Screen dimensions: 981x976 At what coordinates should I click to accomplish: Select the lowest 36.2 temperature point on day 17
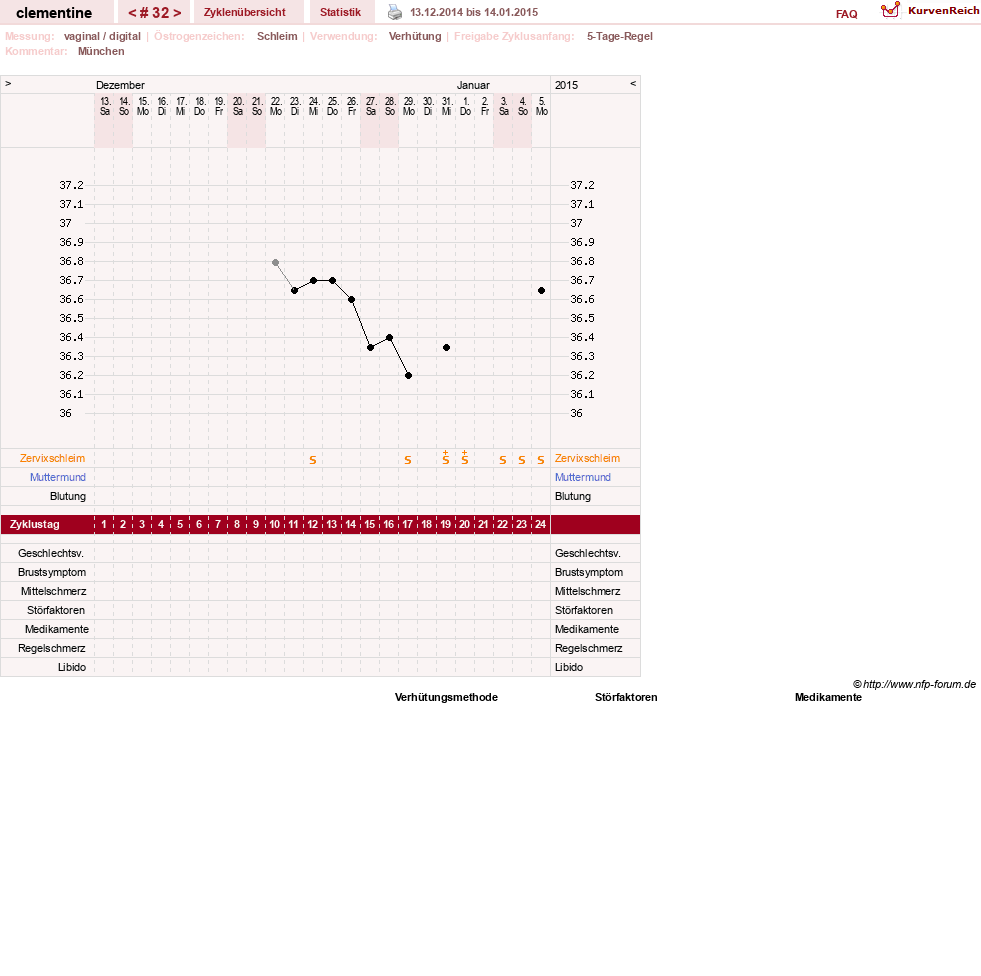click(409, 375)
